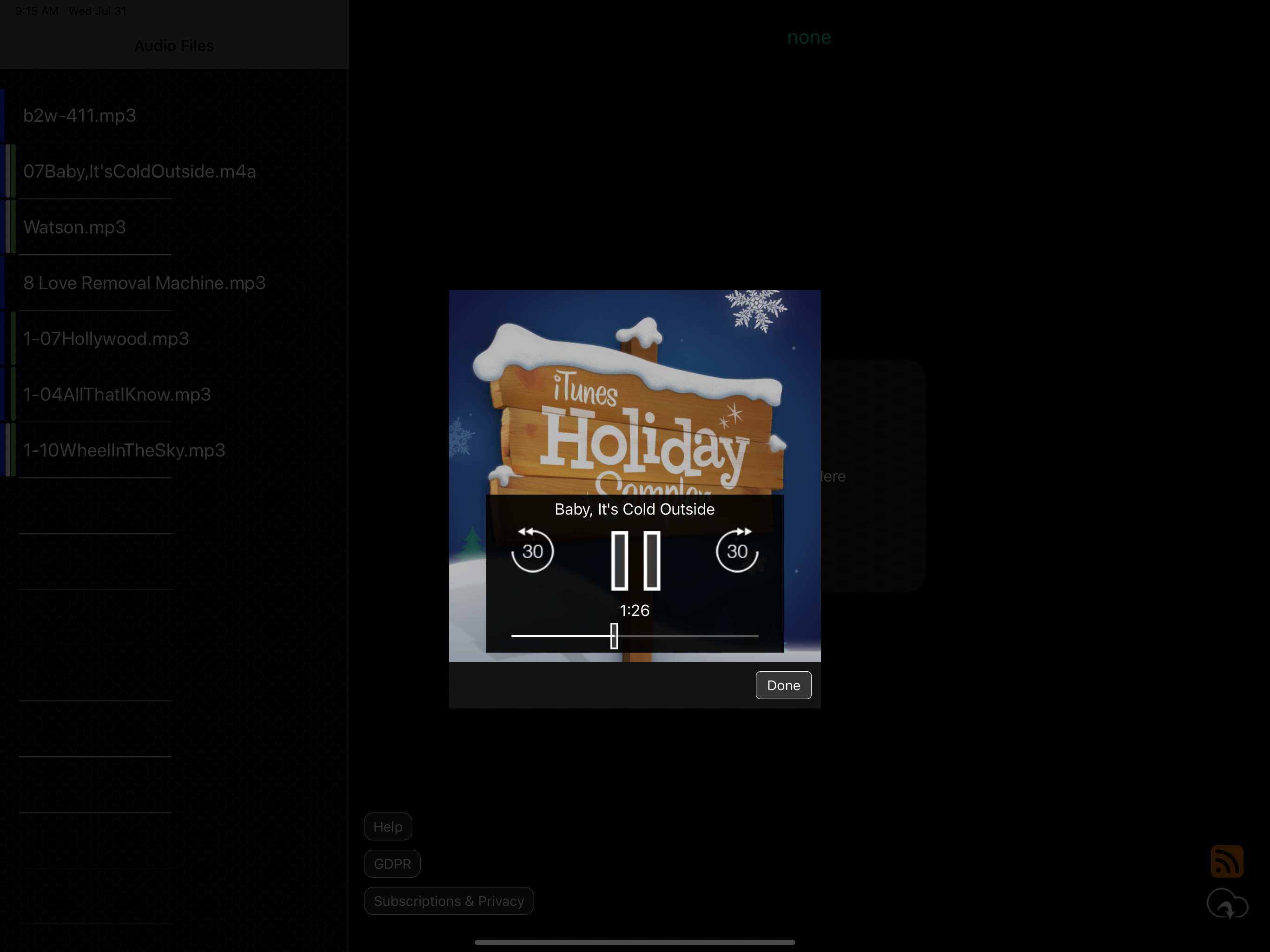The image size is (1270, 952).
Task: Click the green 'none' label
Action: [x=809, y=37]
